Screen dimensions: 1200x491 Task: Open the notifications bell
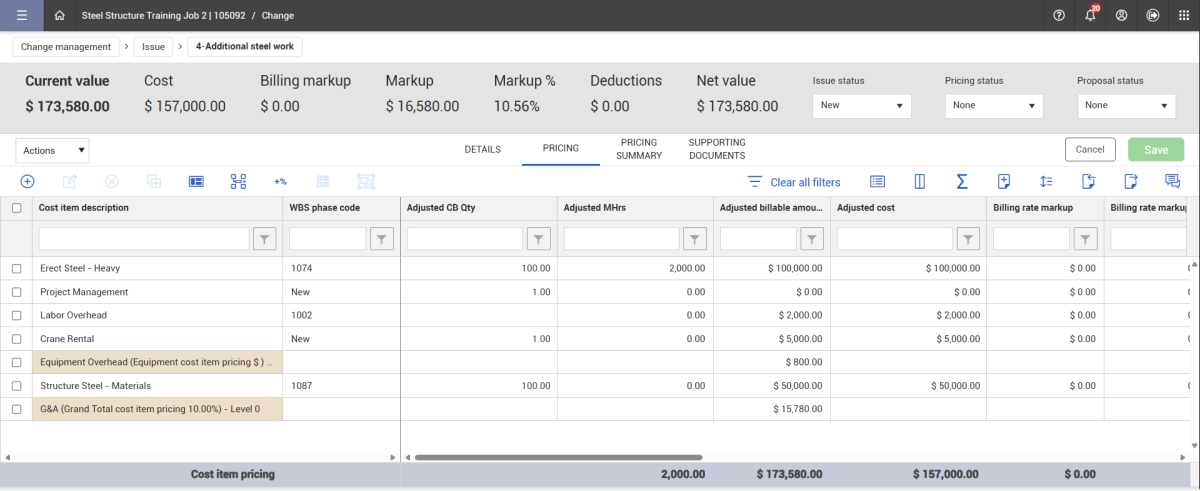(x=1090, y=15)
